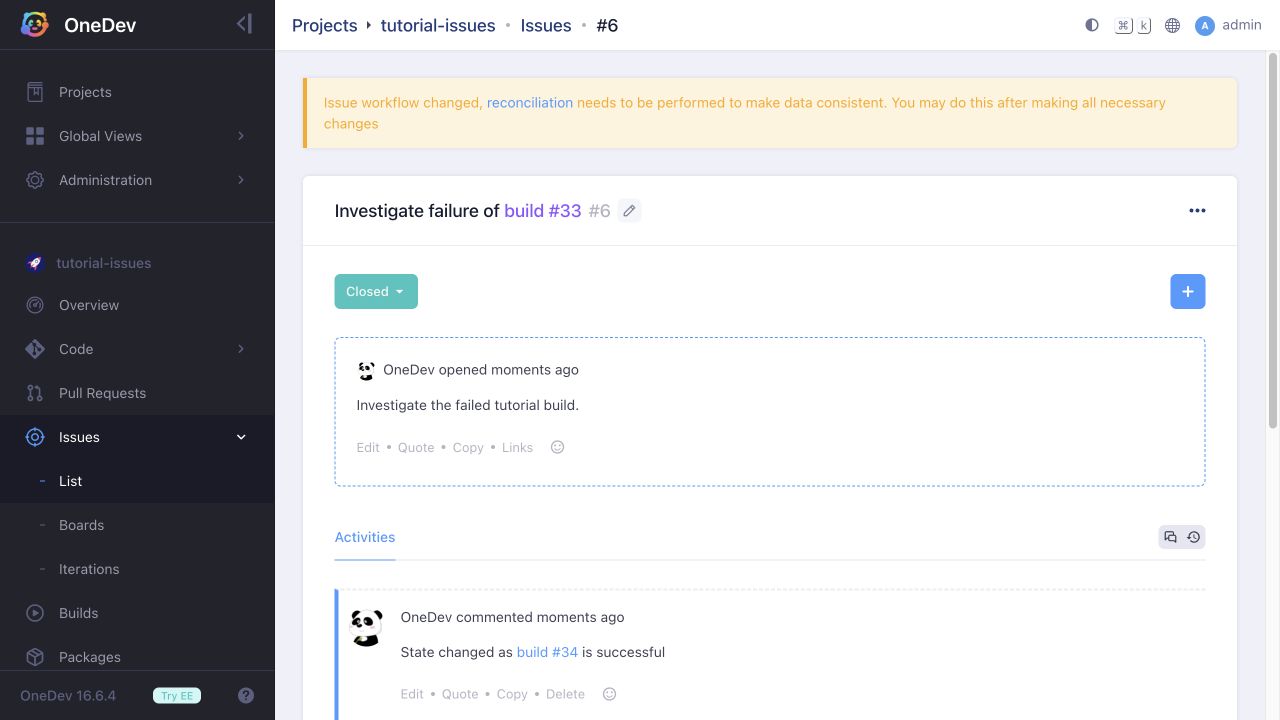The width and height of the screenshot is (1280, 720).
Task: Expand the Code submenu chevron
Action: (241, 349)
